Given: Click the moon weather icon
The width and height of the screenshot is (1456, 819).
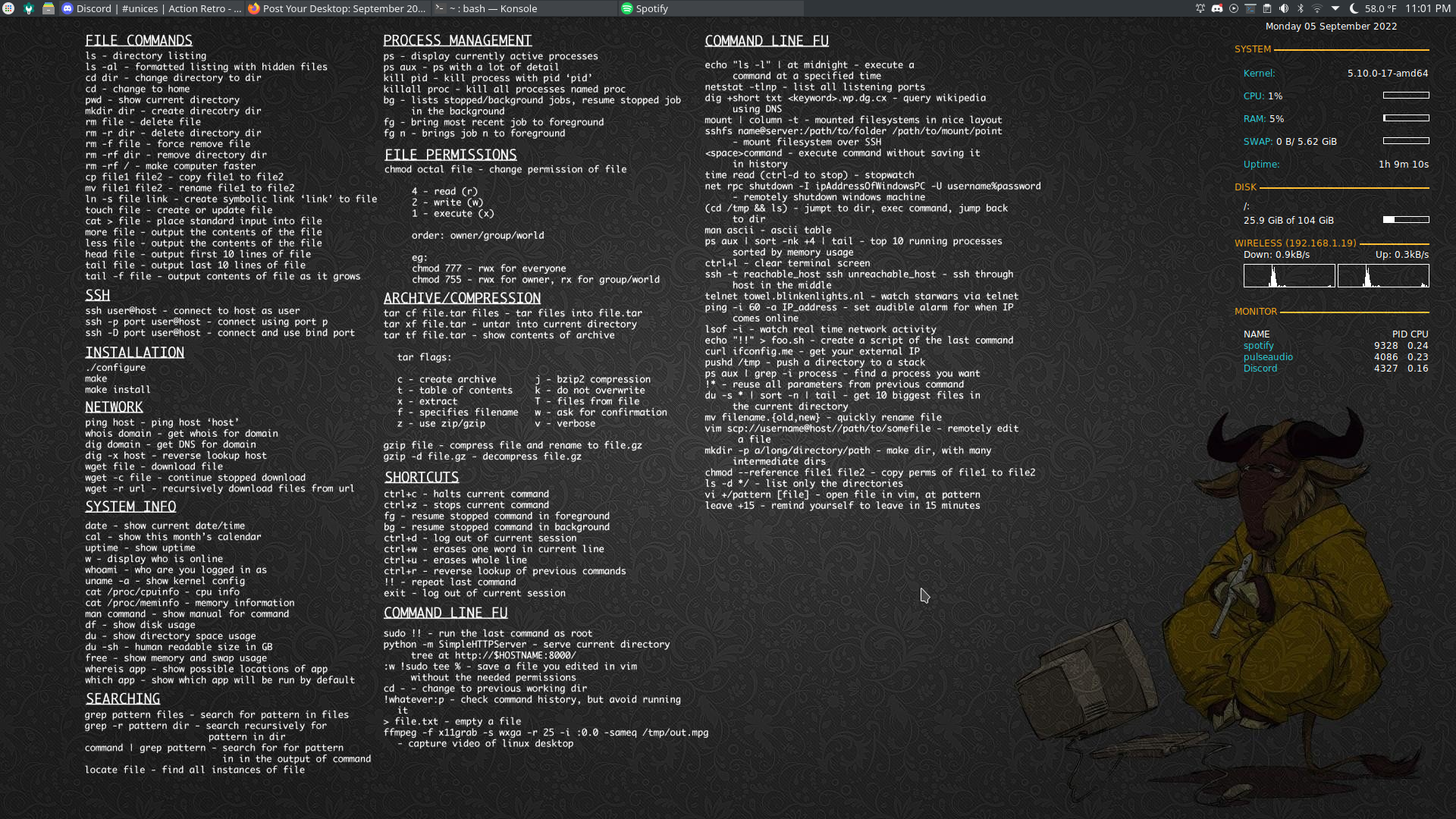Looking at the screenshot, I should click(1354, 8).
